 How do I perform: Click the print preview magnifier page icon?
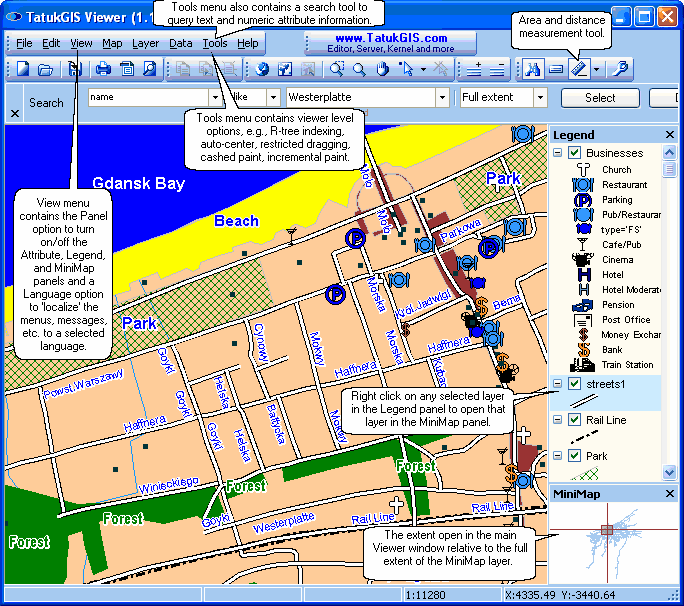click(x=149, y=69)
